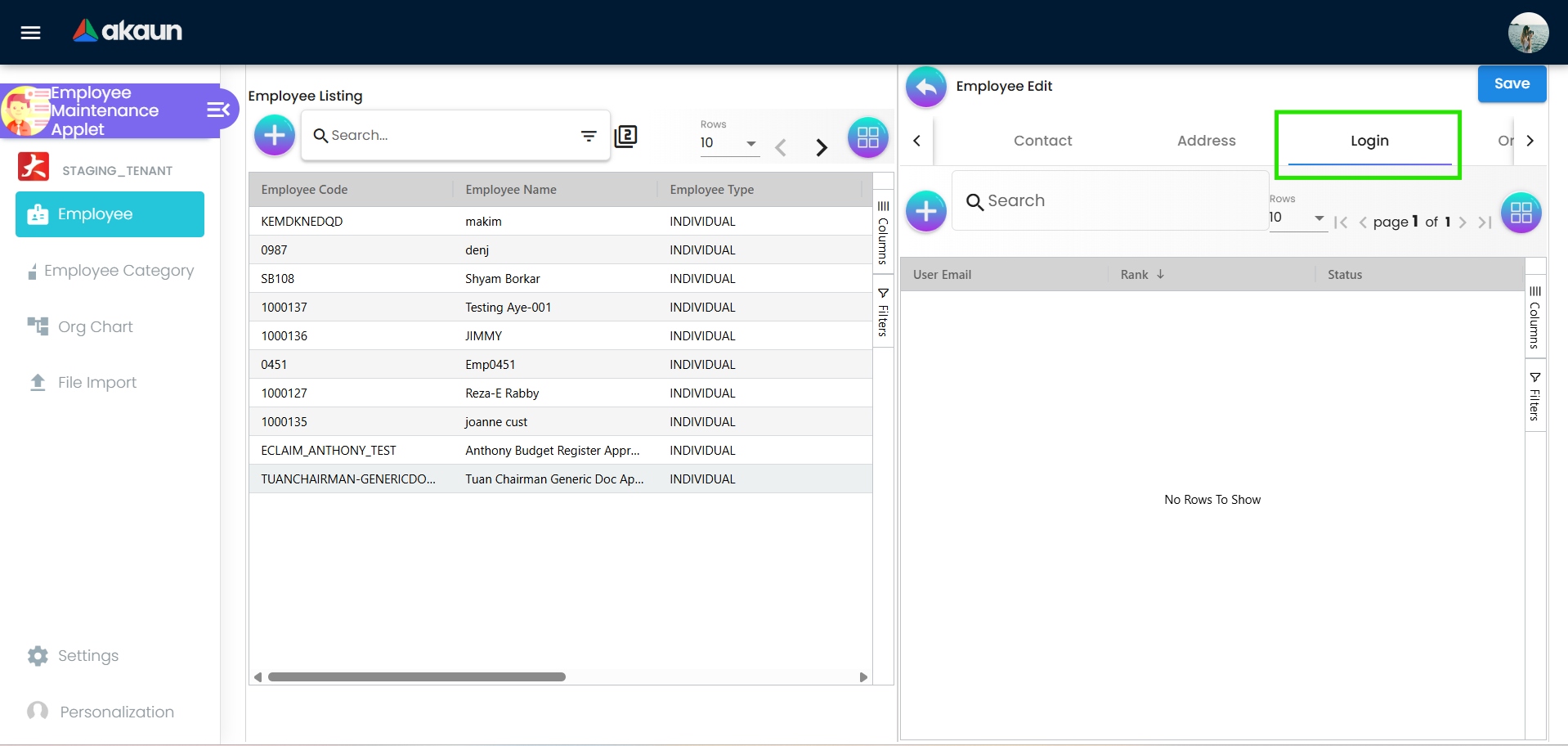Click the back arrow in Employee Edit
The height and width of the screenshot is (746, 1568).
click(x=925, y=87)
